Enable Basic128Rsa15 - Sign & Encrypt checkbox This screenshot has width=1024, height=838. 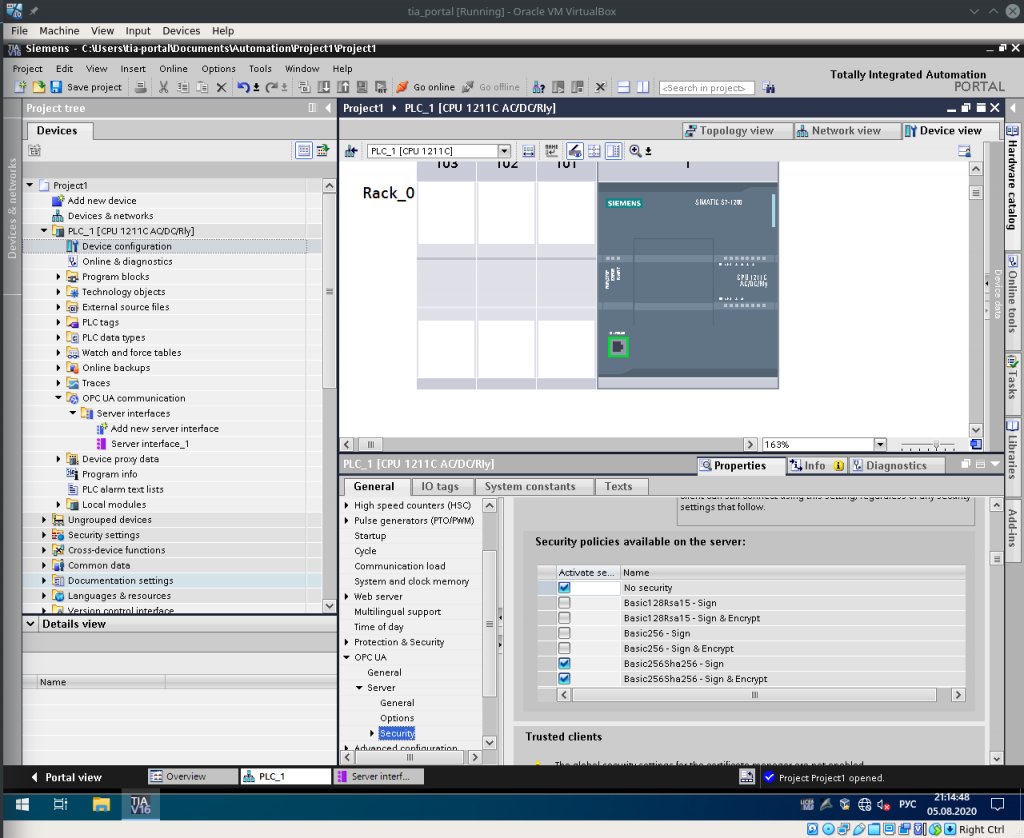(564, 618)
